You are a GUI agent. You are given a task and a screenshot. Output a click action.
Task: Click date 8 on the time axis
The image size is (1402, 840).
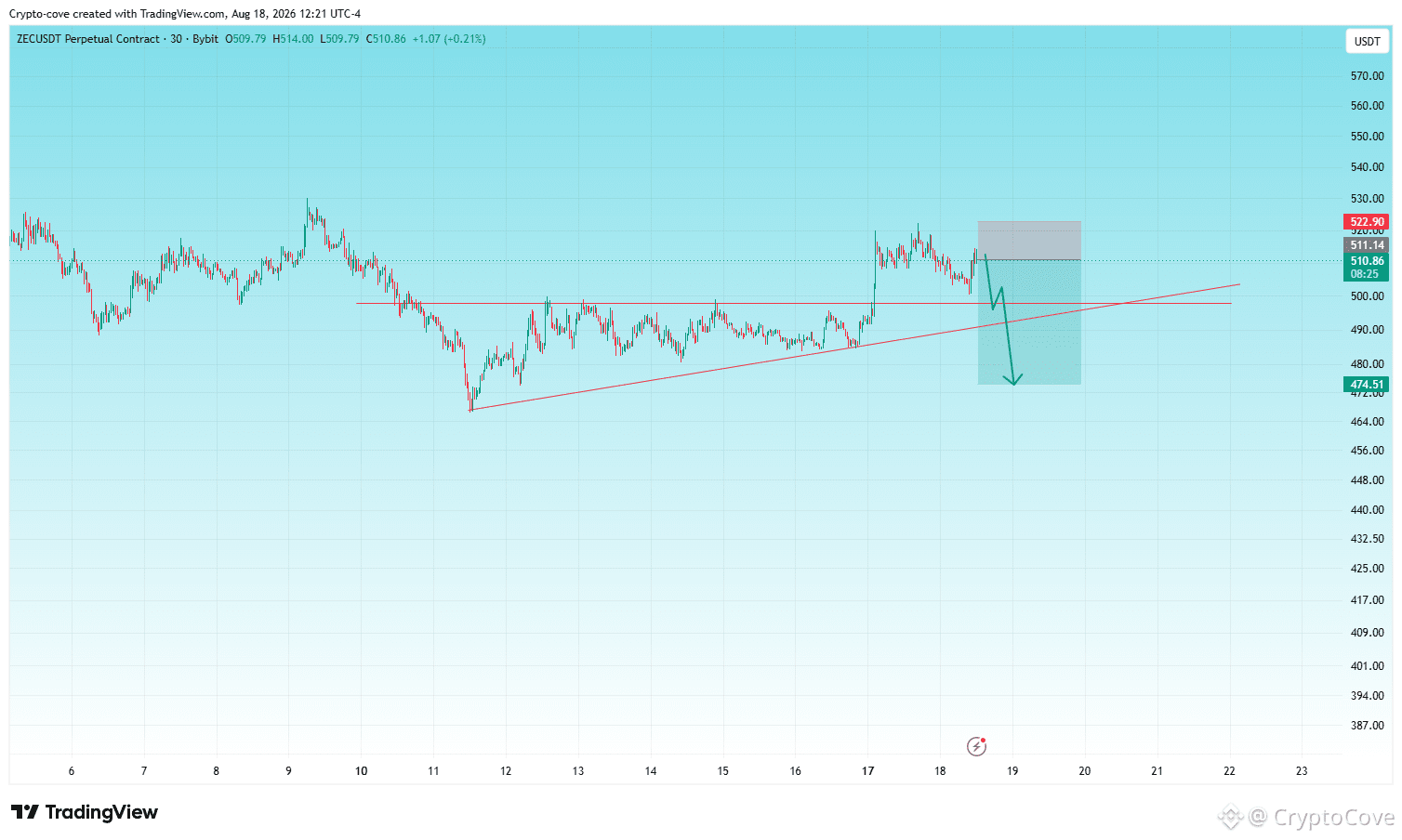point(217,771)
